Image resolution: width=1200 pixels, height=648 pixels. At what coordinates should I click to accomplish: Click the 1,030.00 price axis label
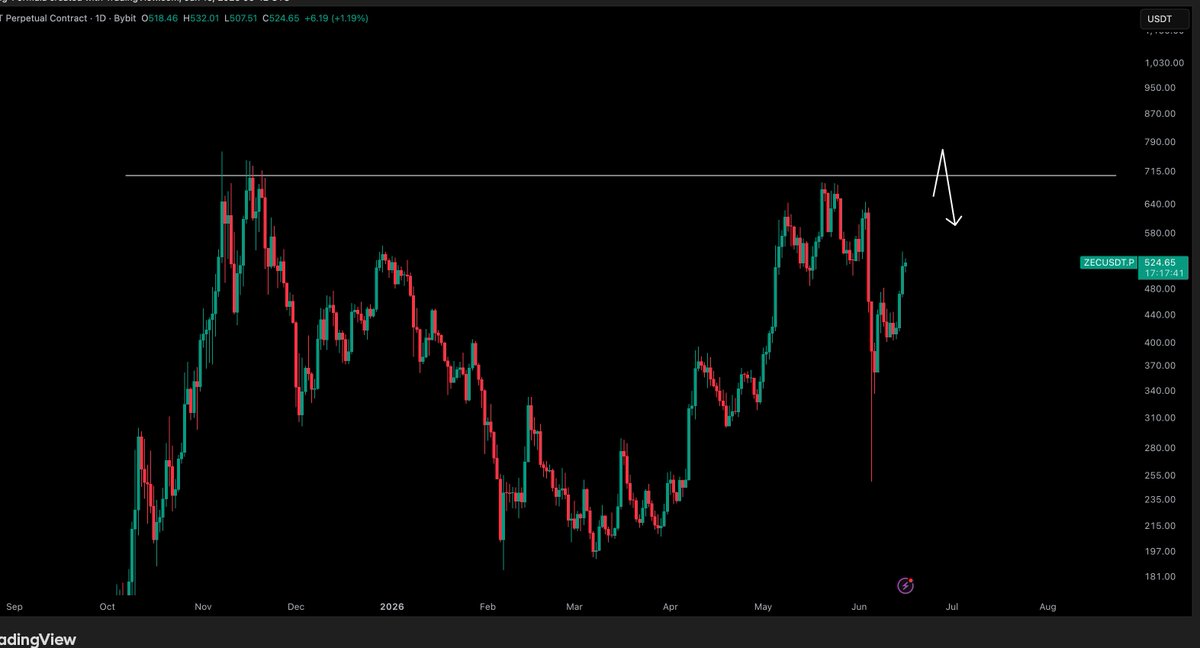1164,63
